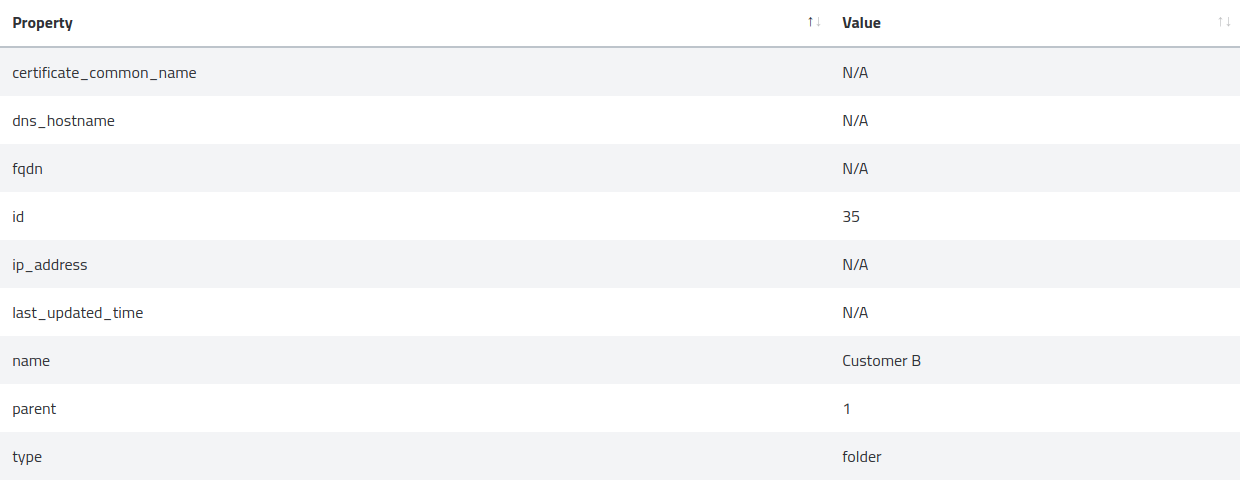Click the parent value 1
This screenshot has width=1249, height=488.
tap(847, 408)
